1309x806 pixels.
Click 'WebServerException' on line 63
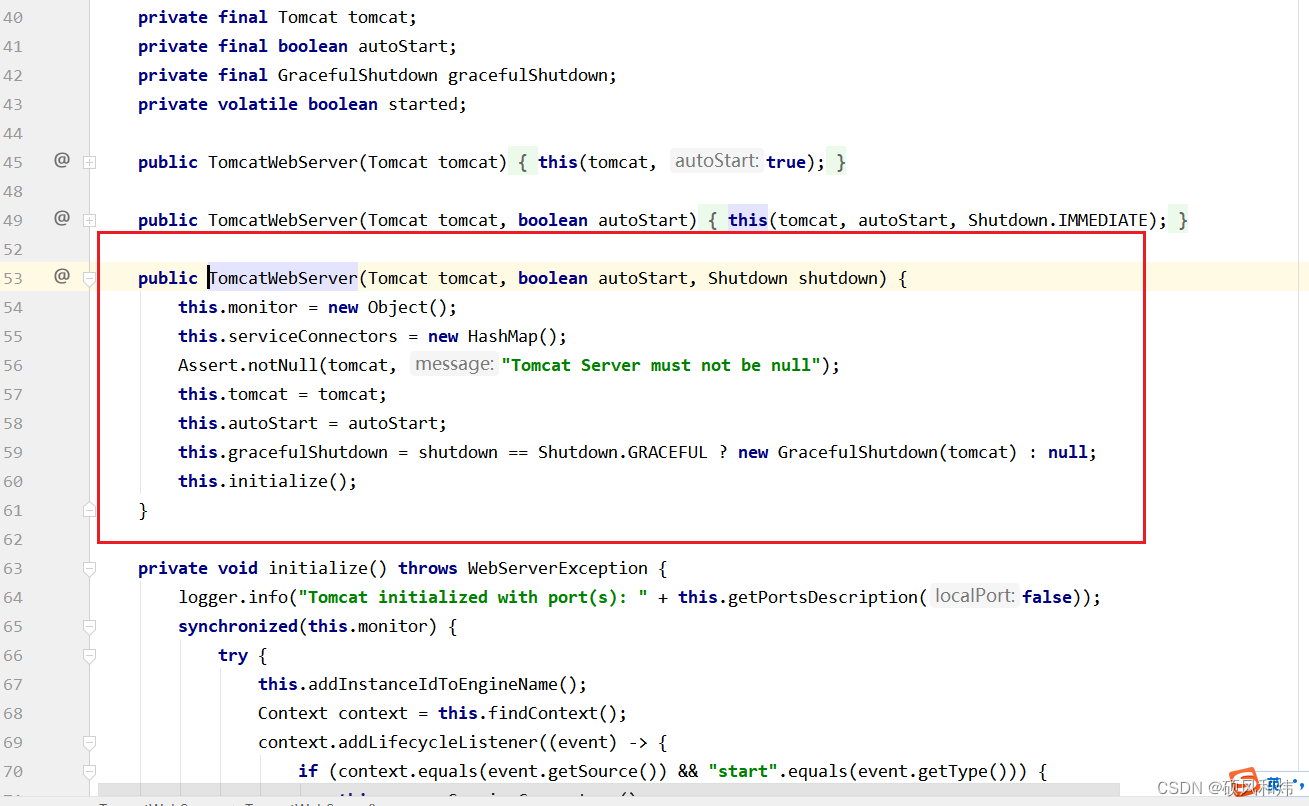pos(558,568)
